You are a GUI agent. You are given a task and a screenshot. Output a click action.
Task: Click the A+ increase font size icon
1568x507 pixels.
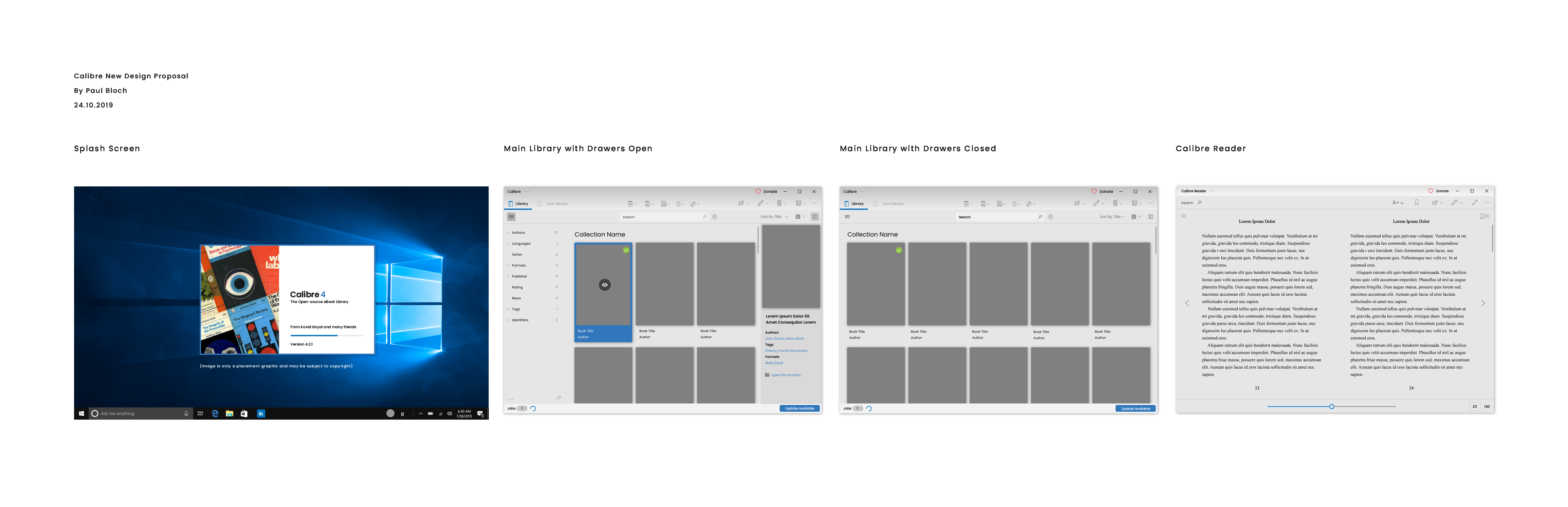click(x=1396, y=203)
